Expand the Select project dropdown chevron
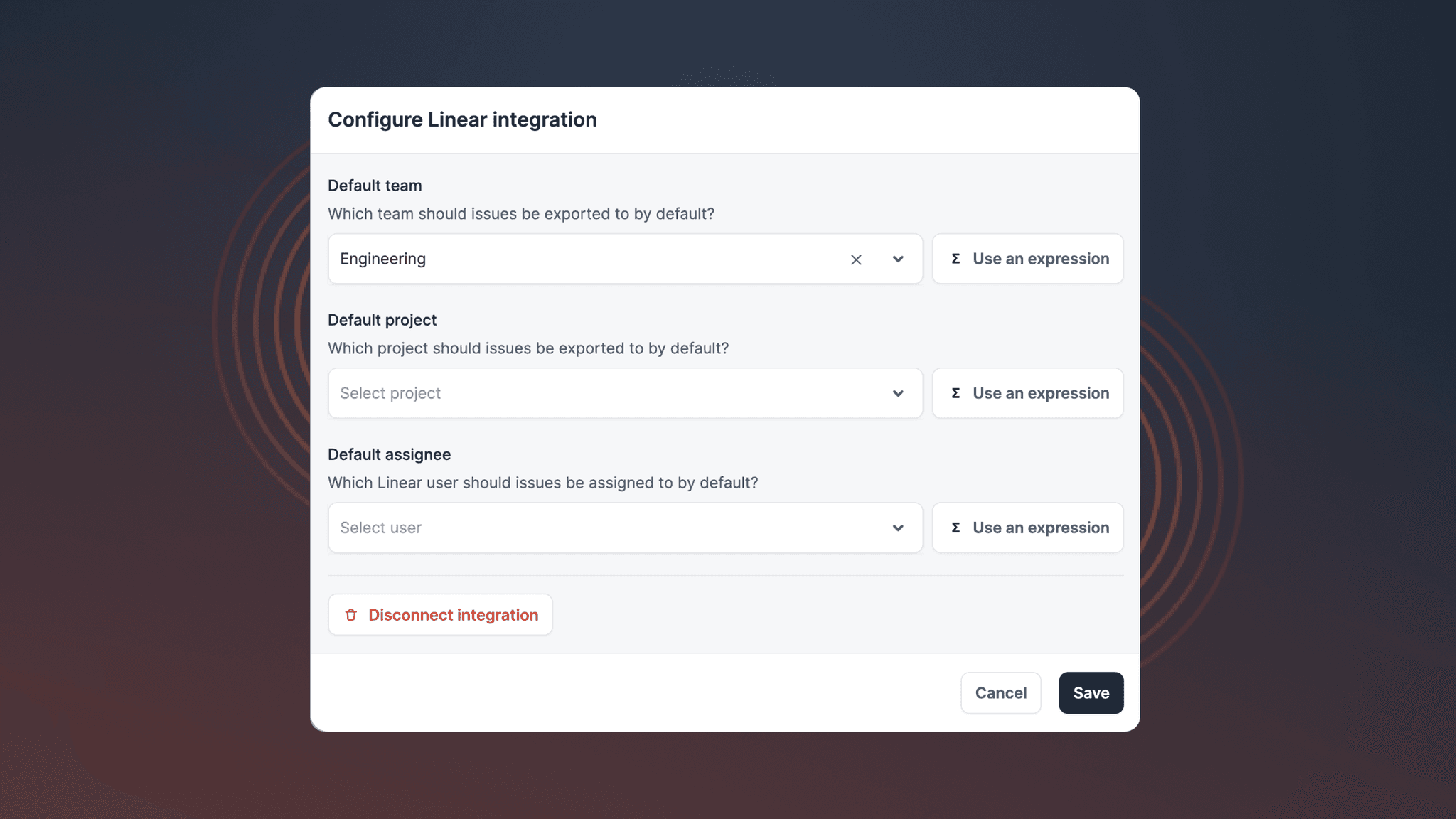Screen dimensions: 1456x819 pos(898,393)
